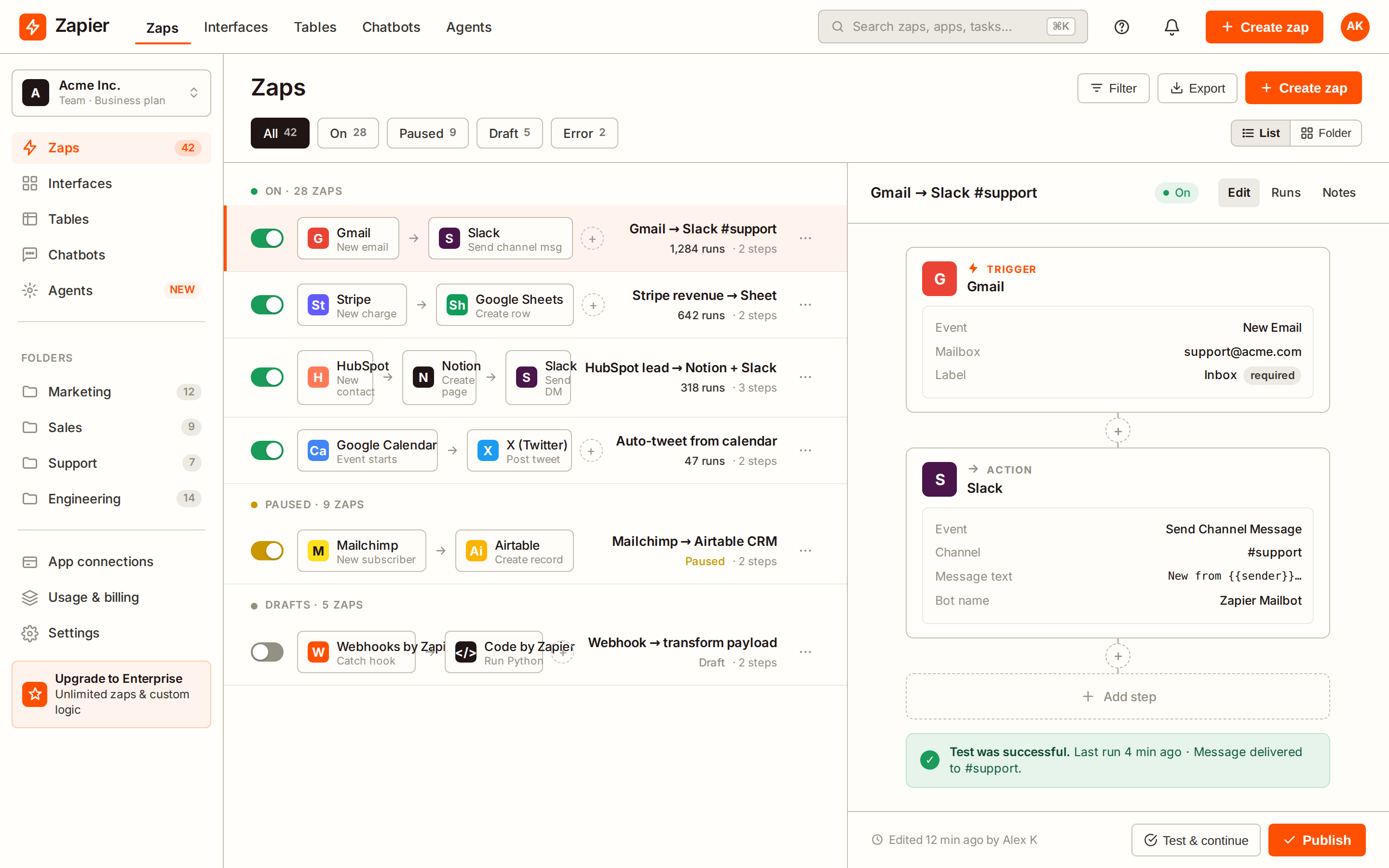Click Add step dashed box
Viewport: 1389px width, 868px height.
coord(1117,696)
